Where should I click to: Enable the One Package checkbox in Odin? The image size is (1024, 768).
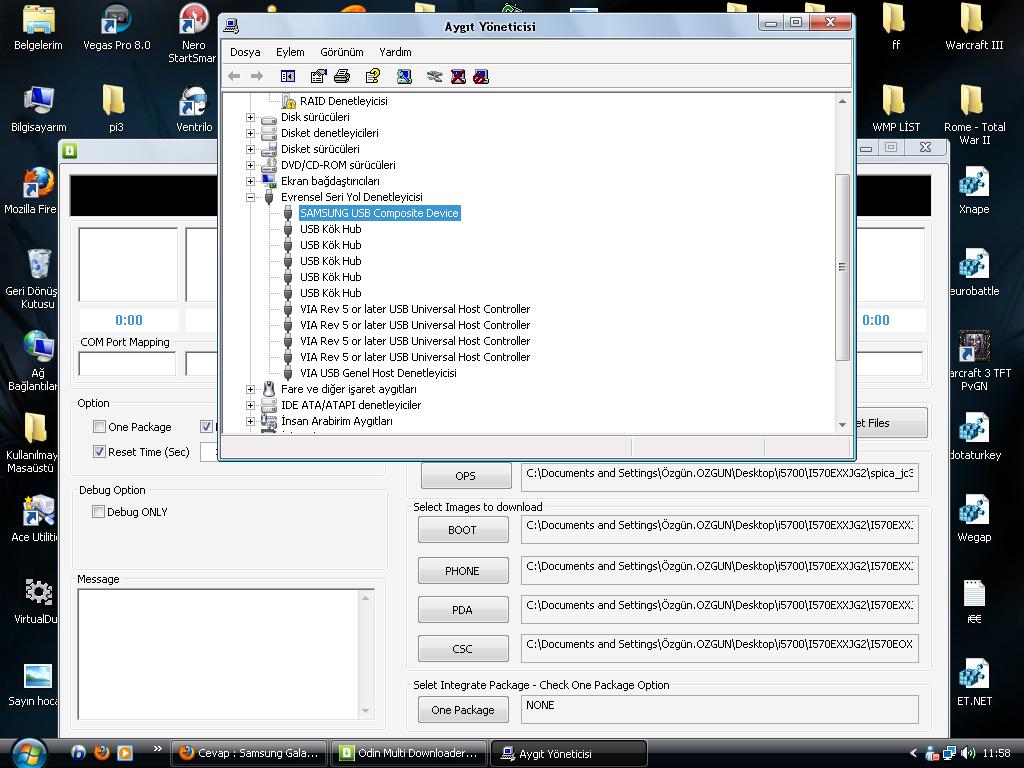click(99, 426)
